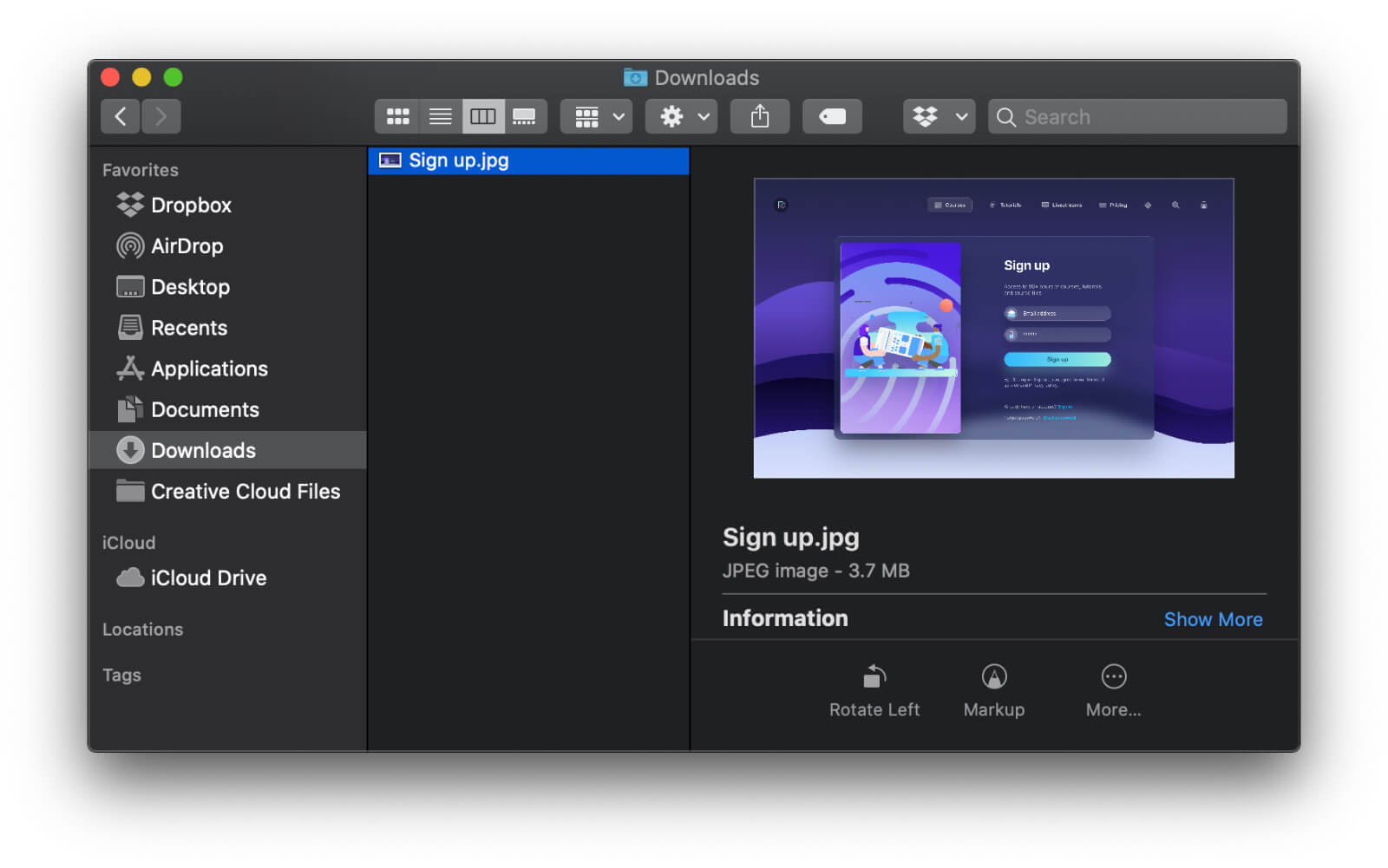The height and width of the screenshot is (868, 1388).
Task: Open the item grouping dropdown
Action: point(595,116)
